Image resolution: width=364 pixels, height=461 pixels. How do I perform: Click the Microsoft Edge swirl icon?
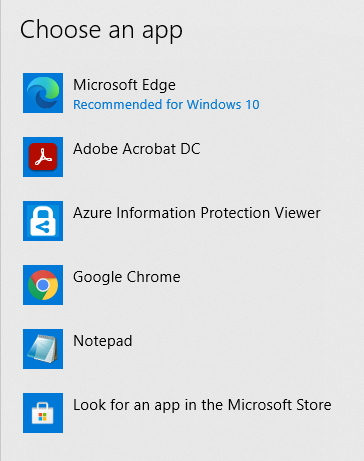(x=43, y=93)
